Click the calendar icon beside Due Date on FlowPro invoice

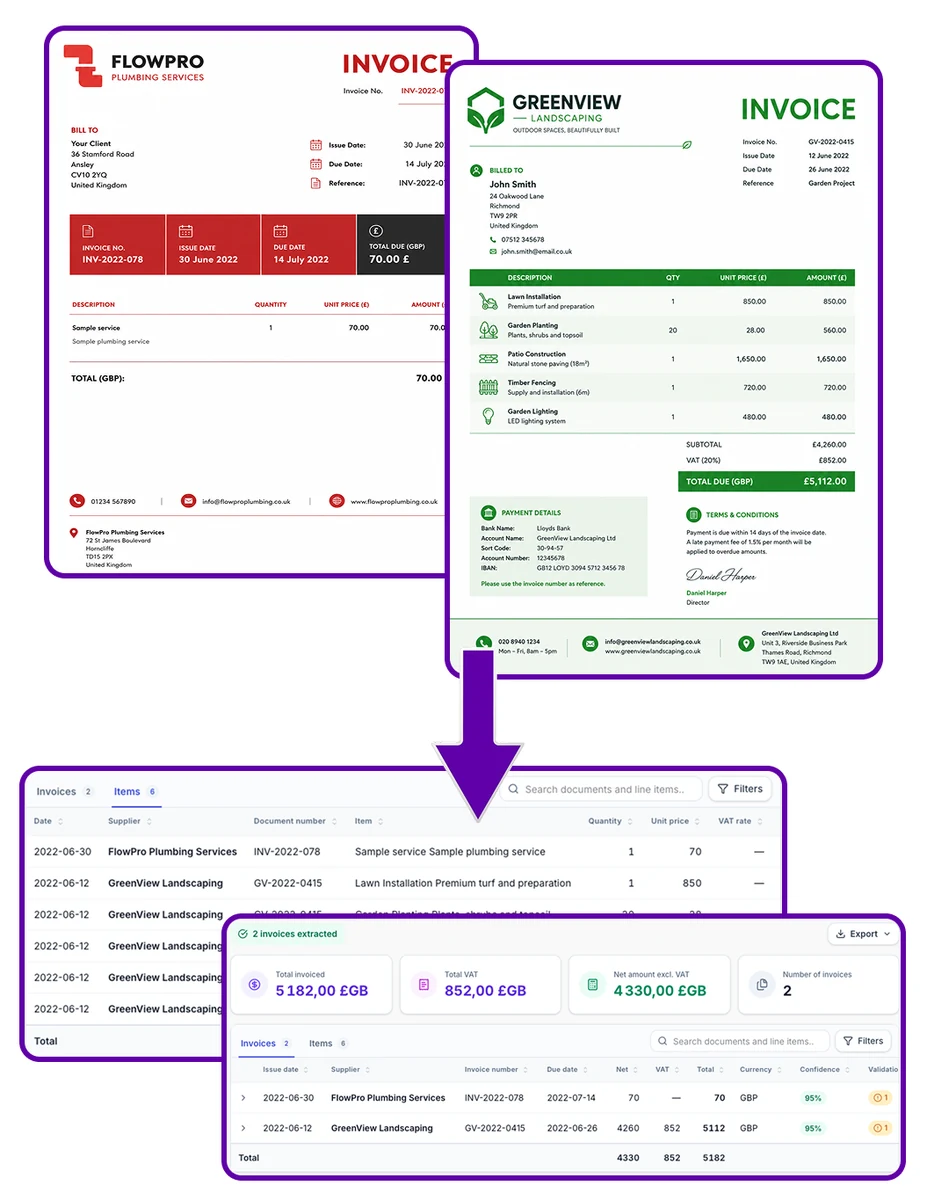(x=316, y=164)
